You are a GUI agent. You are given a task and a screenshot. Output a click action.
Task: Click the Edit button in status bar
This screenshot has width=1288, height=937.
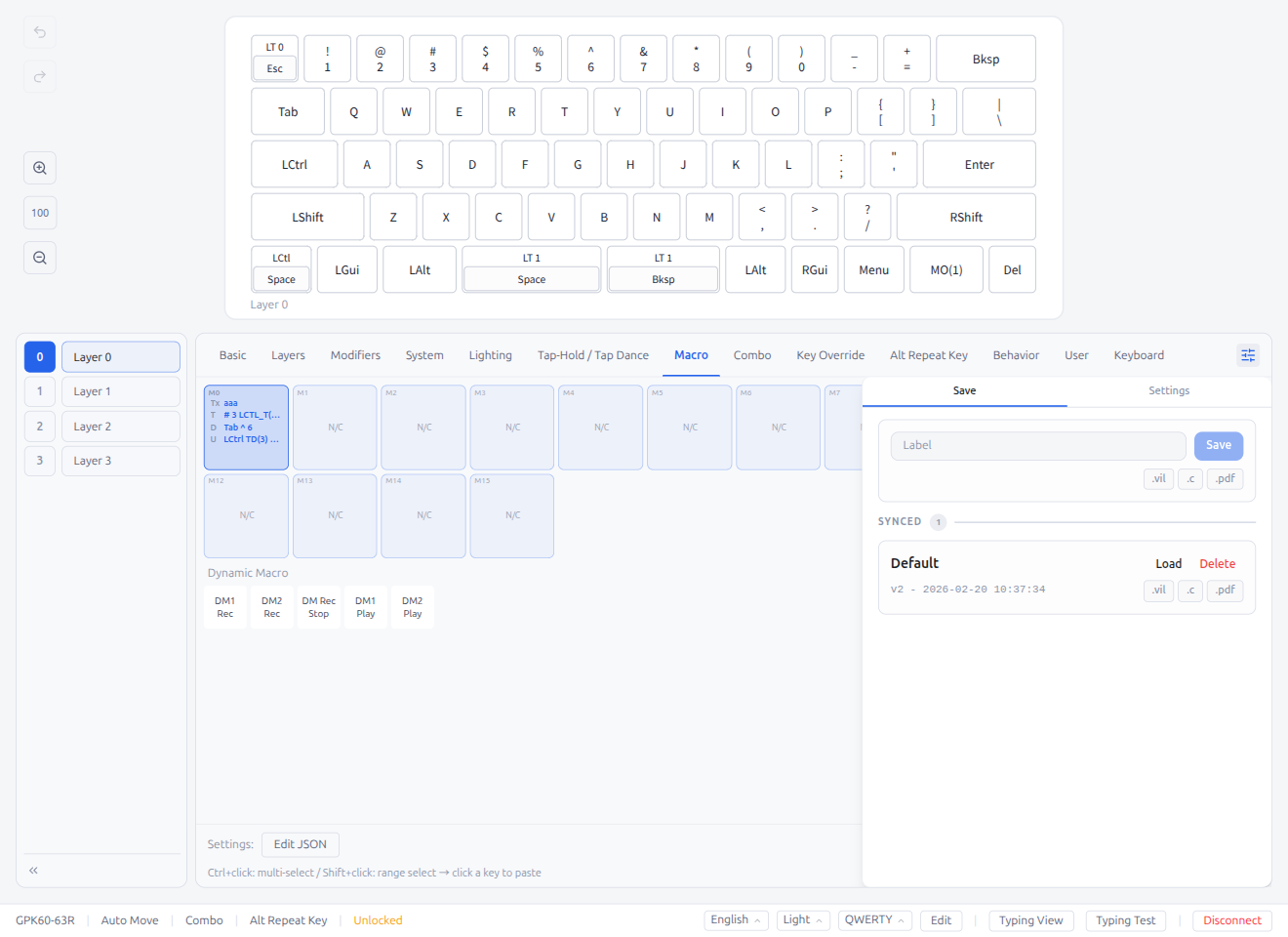tap(942, 920)
